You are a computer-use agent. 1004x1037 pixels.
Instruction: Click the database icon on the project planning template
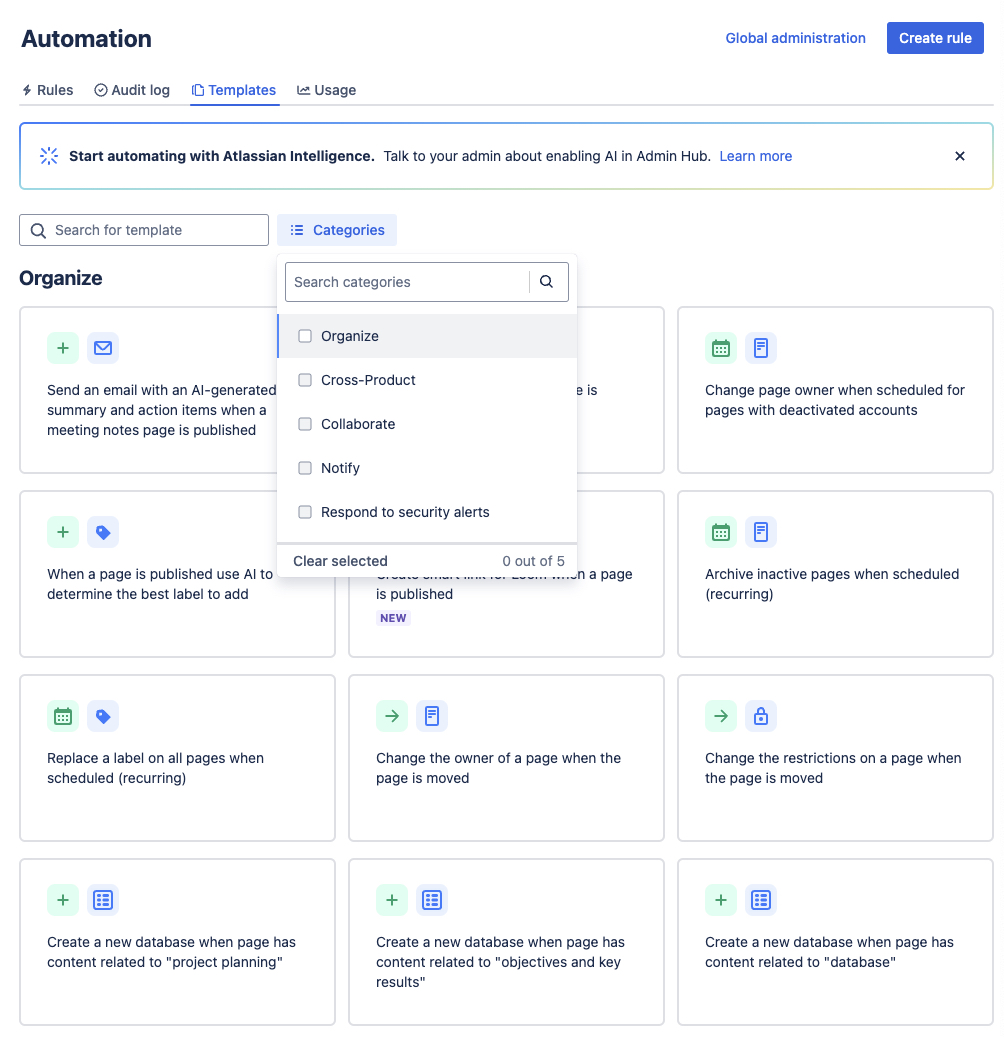[103, 900]
